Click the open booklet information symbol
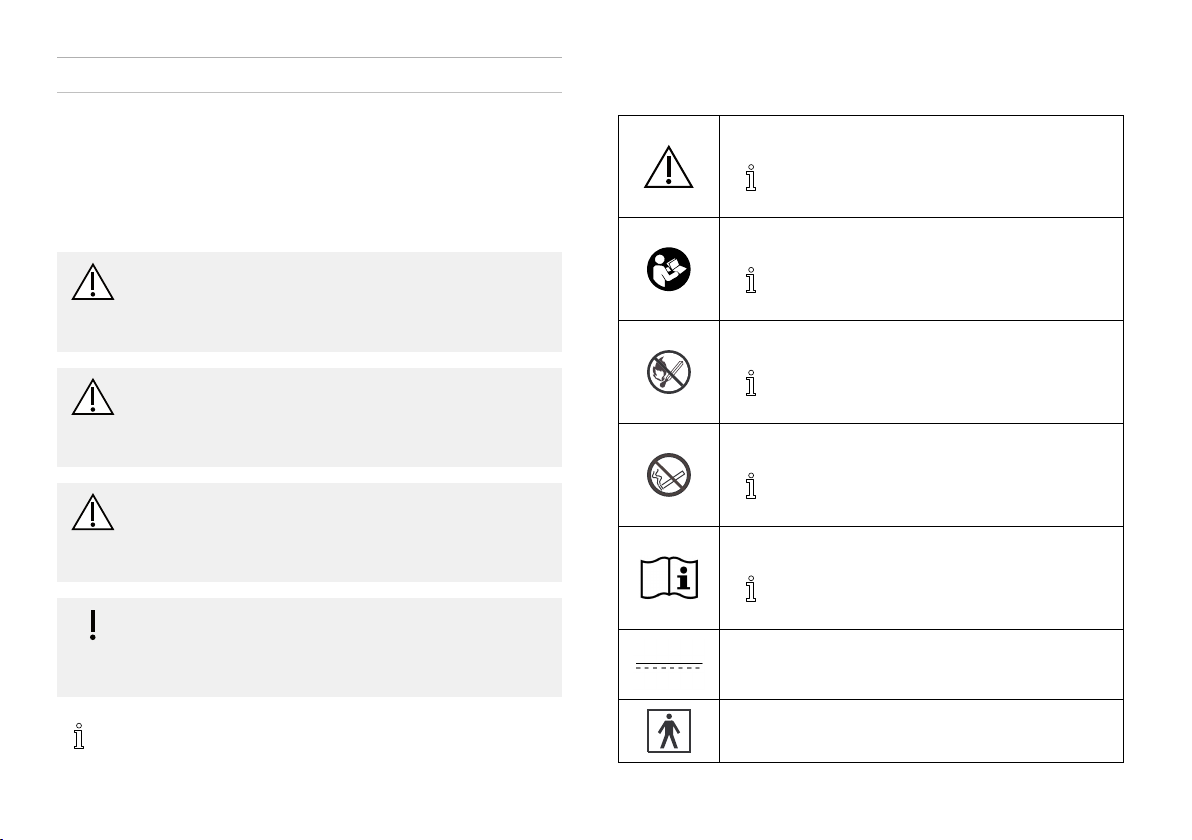Image resolution: width=1192 pixels, height=840 pixels. (669, 578)
